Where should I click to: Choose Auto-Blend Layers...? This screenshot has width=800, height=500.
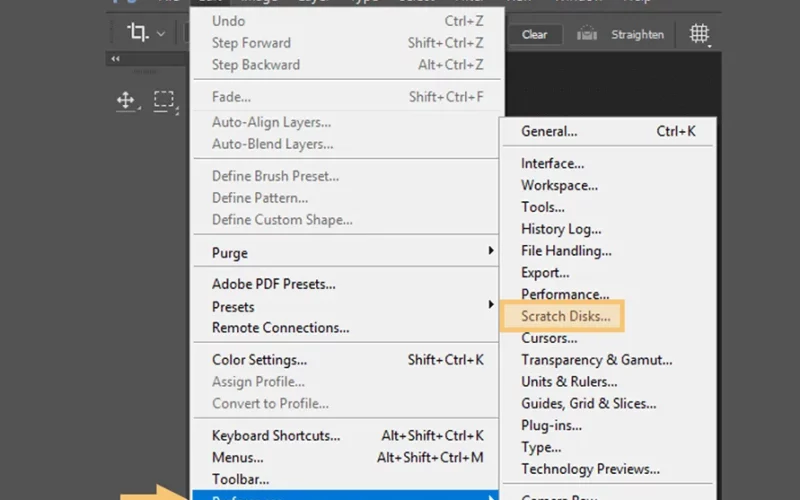click(x=346, y=144)
